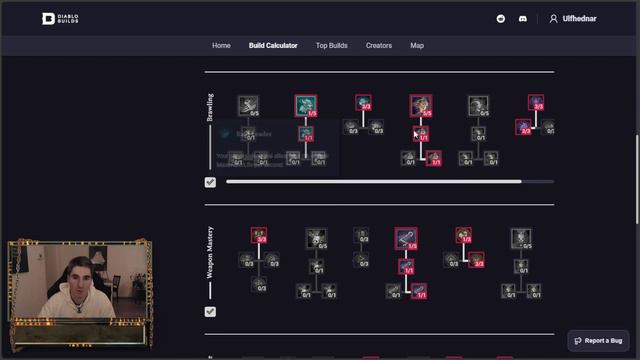Viewport: 640px width, 360px height.
Task: Select the gray 0/5 Brawling skill beside the purple passives
Action: click(478, 106)
